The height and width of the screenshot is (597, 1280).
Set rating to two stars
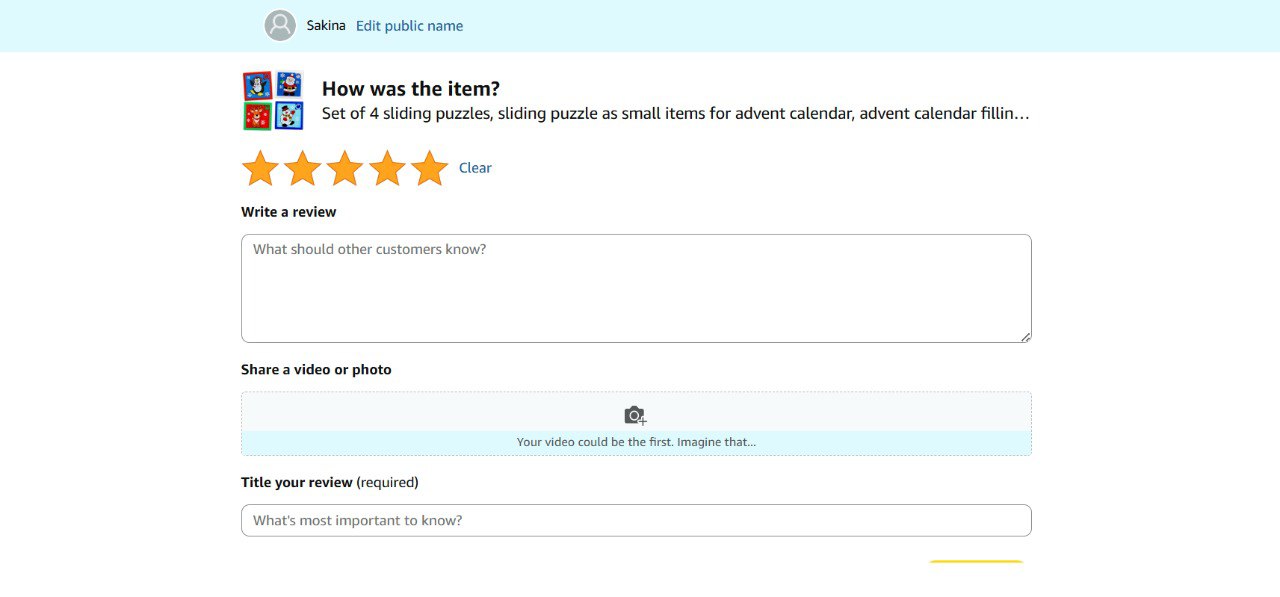coord(302,168)
